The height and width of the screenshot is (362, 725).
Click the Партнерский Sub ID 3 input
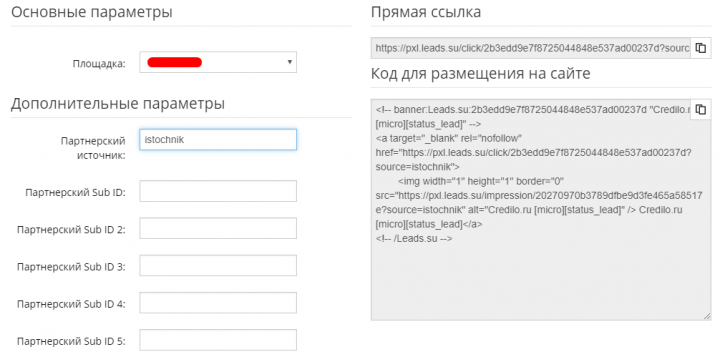(218, 265)
